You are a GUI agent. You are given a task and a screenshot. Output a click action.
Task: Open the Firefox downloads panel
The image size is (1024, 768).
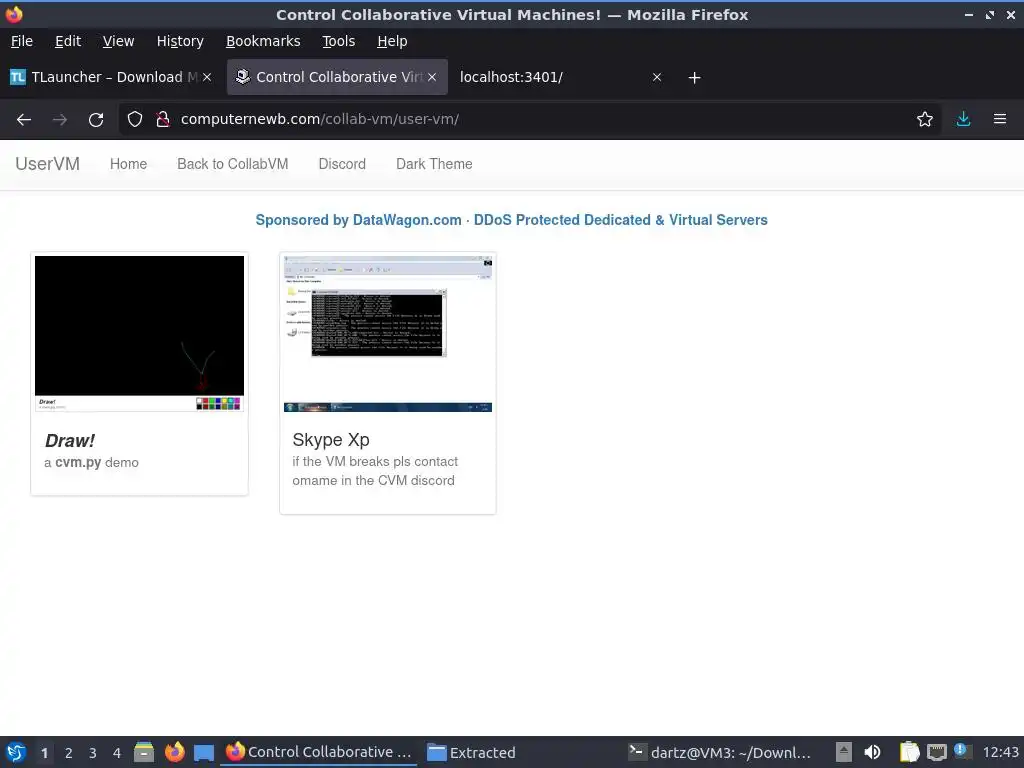click(963, 119)
